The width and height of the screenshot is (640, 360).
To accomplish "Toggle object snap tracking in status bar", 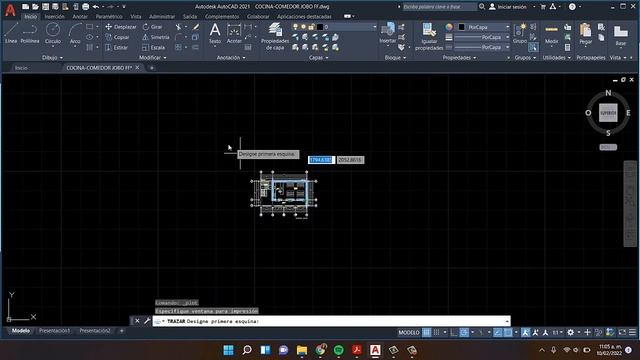I will click(497, 332).
